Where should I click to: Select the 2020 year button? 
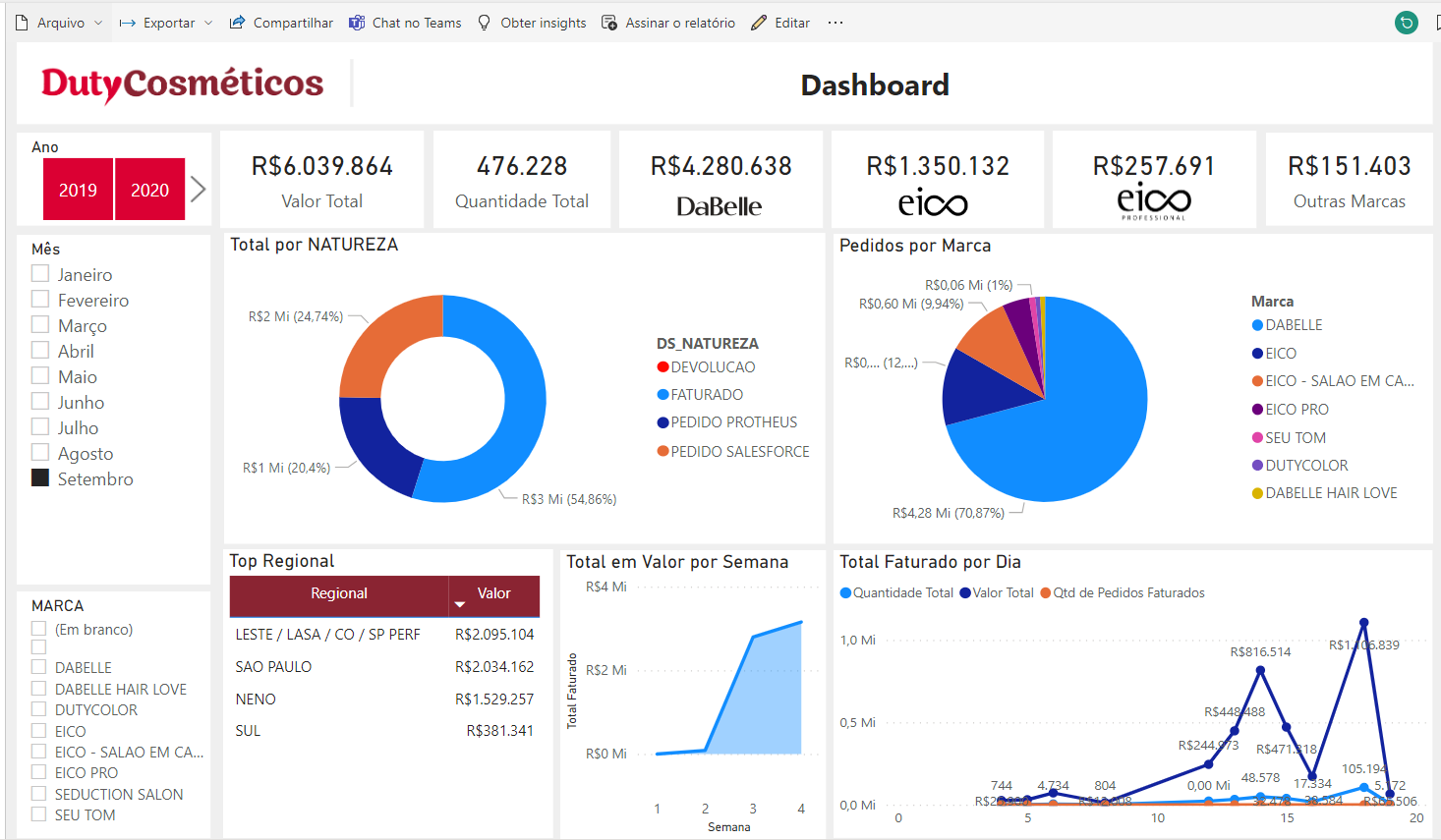(x=150, y=190)
